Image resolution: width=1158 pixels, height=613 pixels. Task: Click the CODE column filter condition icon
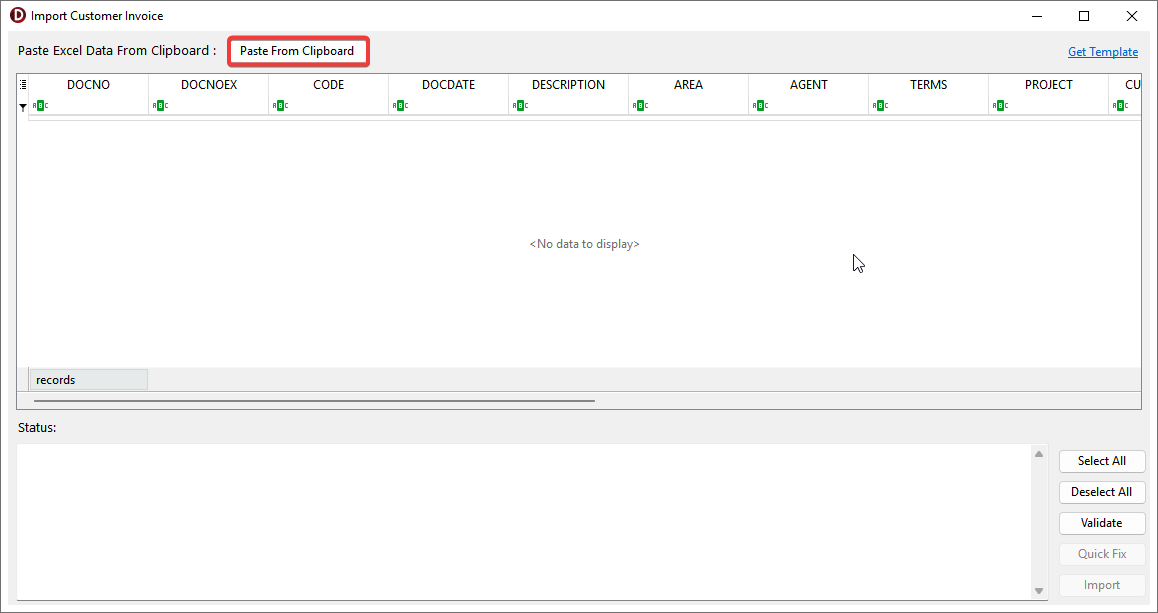(x=280, y=106)
